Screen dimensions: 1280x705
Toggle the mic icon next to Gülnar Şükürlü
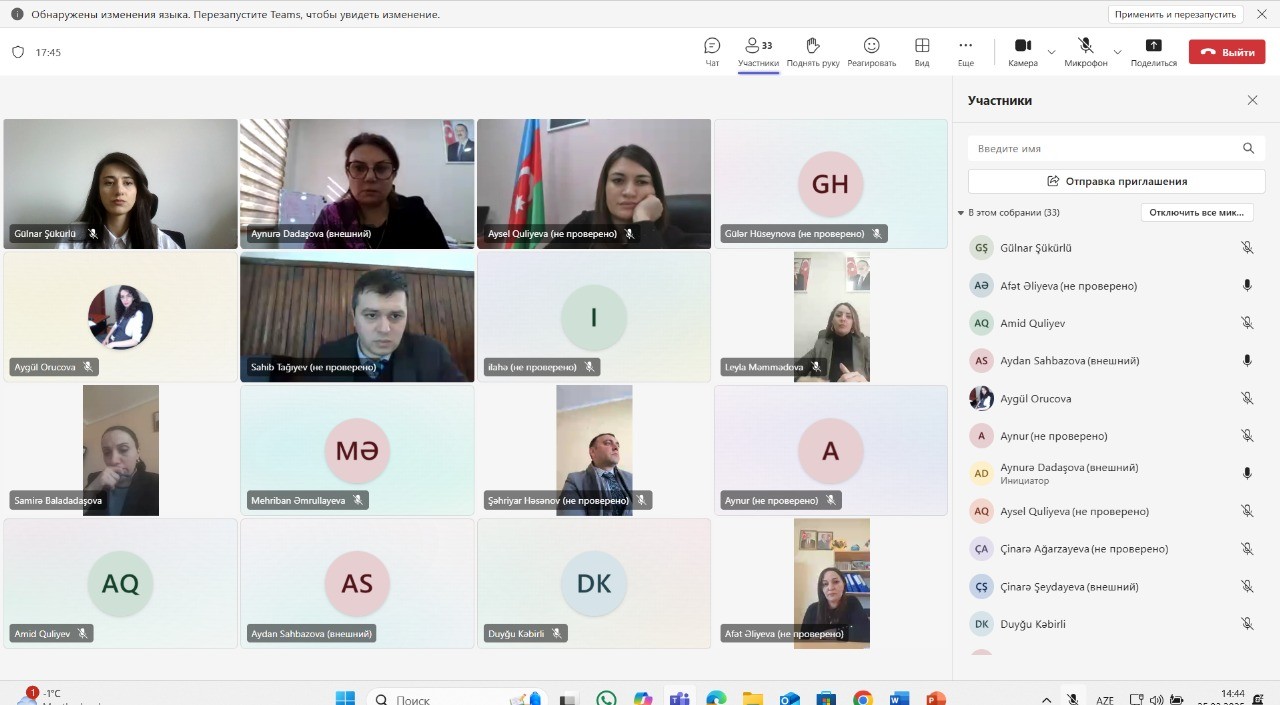pos(1247,248)
